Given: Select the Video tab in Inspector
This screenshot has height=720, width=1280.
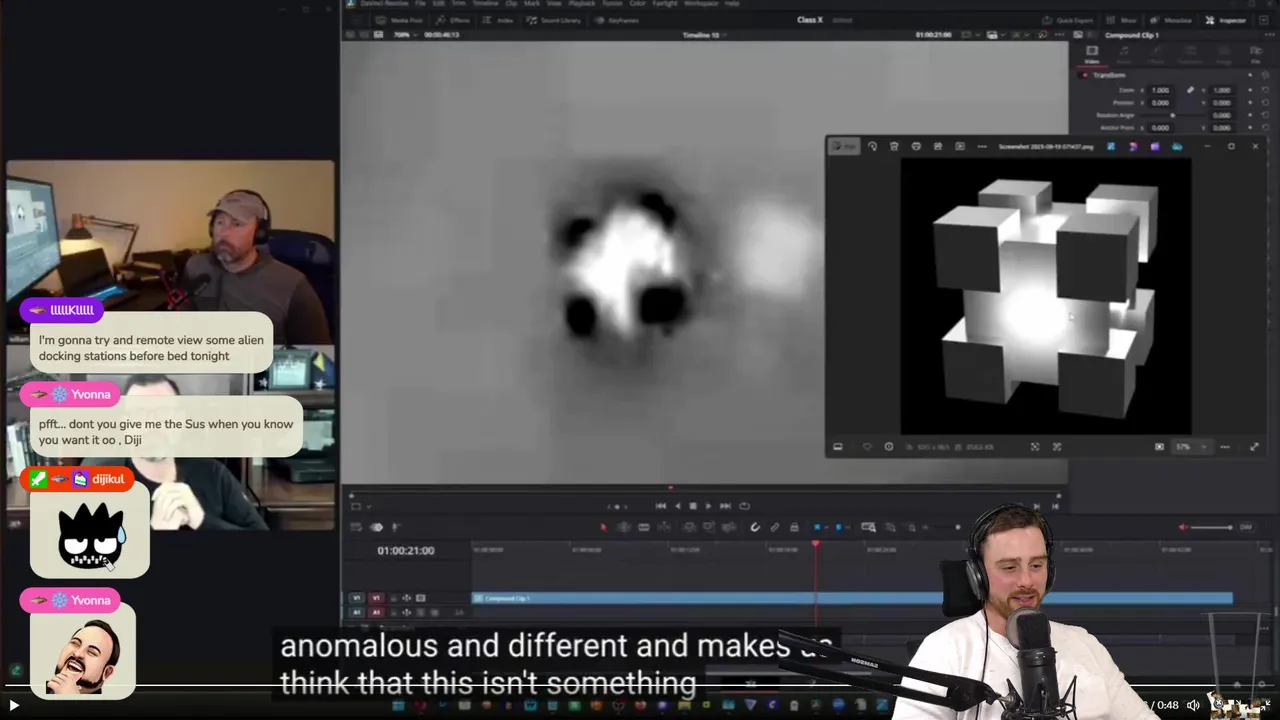Looking at the screenshot, I should click(1092, 55).
